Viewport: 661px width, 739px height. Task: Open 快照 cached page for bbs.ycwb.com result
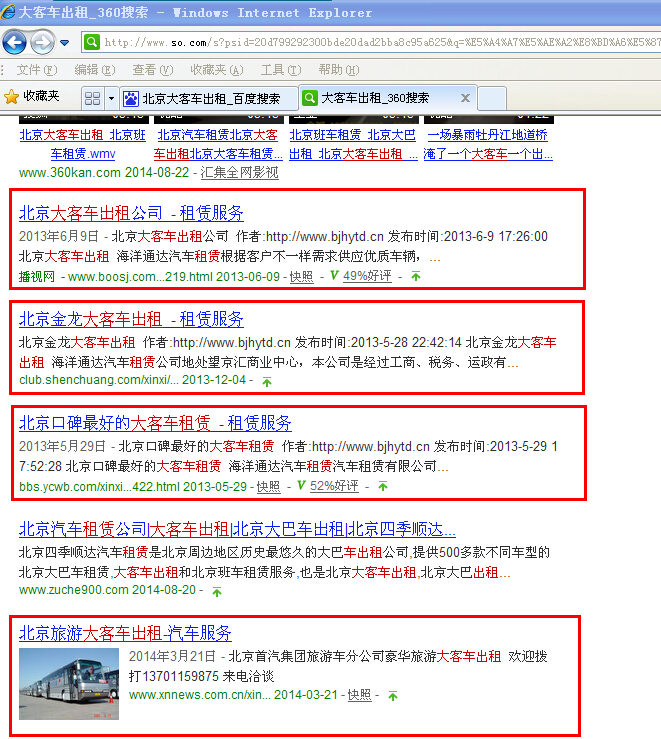[x=269, y=486]
